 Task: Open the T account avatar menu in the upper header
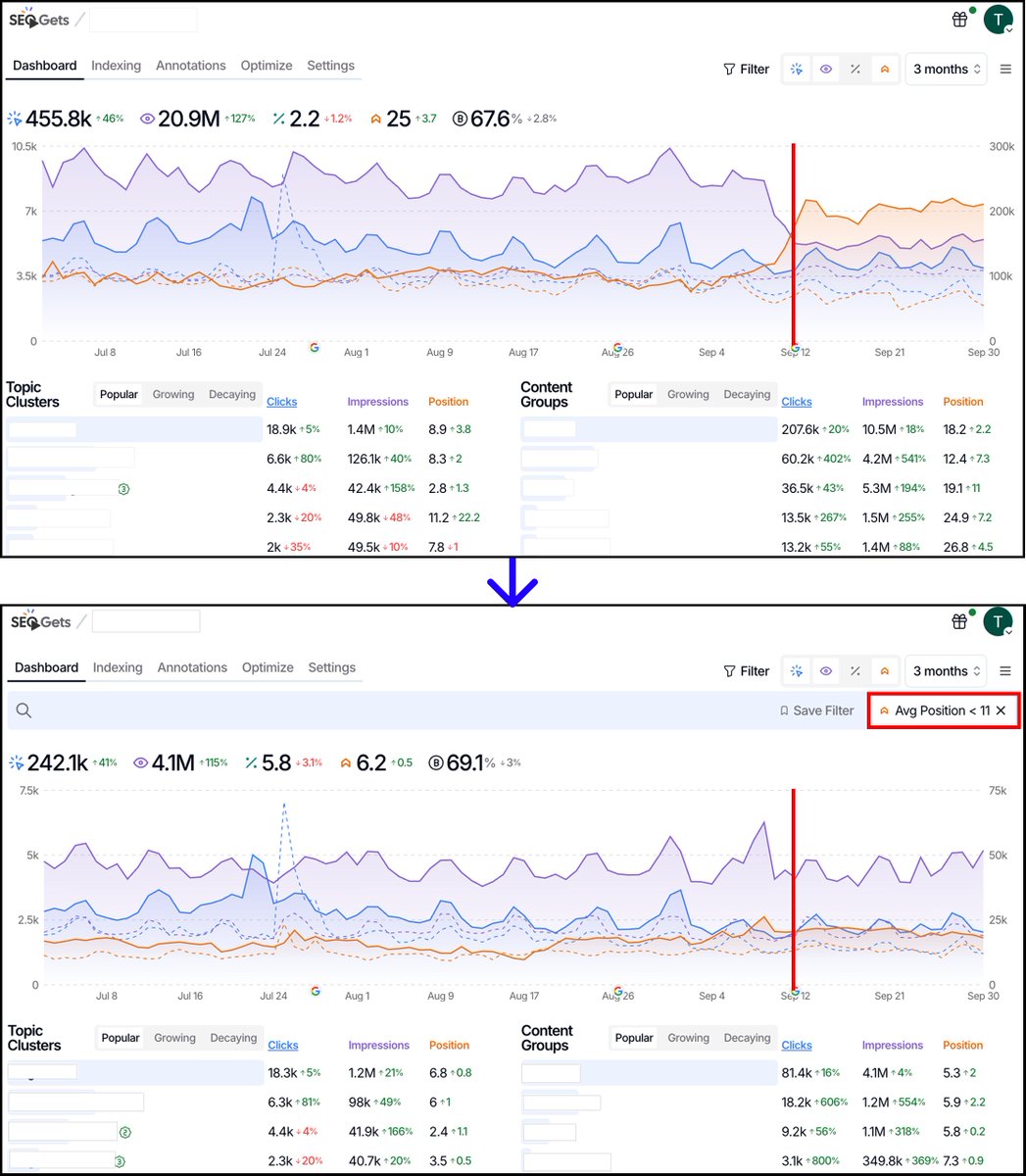tap(998, 20)
